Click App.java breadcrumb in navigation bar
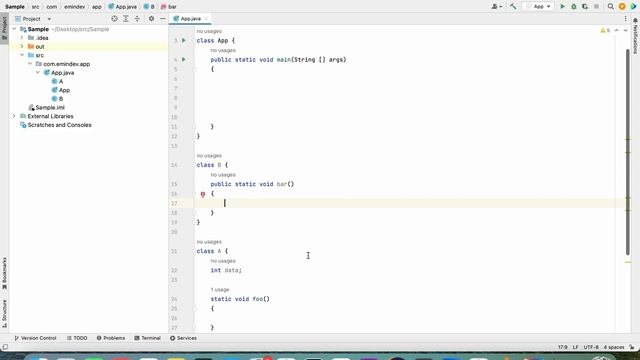 pos(122,7)
